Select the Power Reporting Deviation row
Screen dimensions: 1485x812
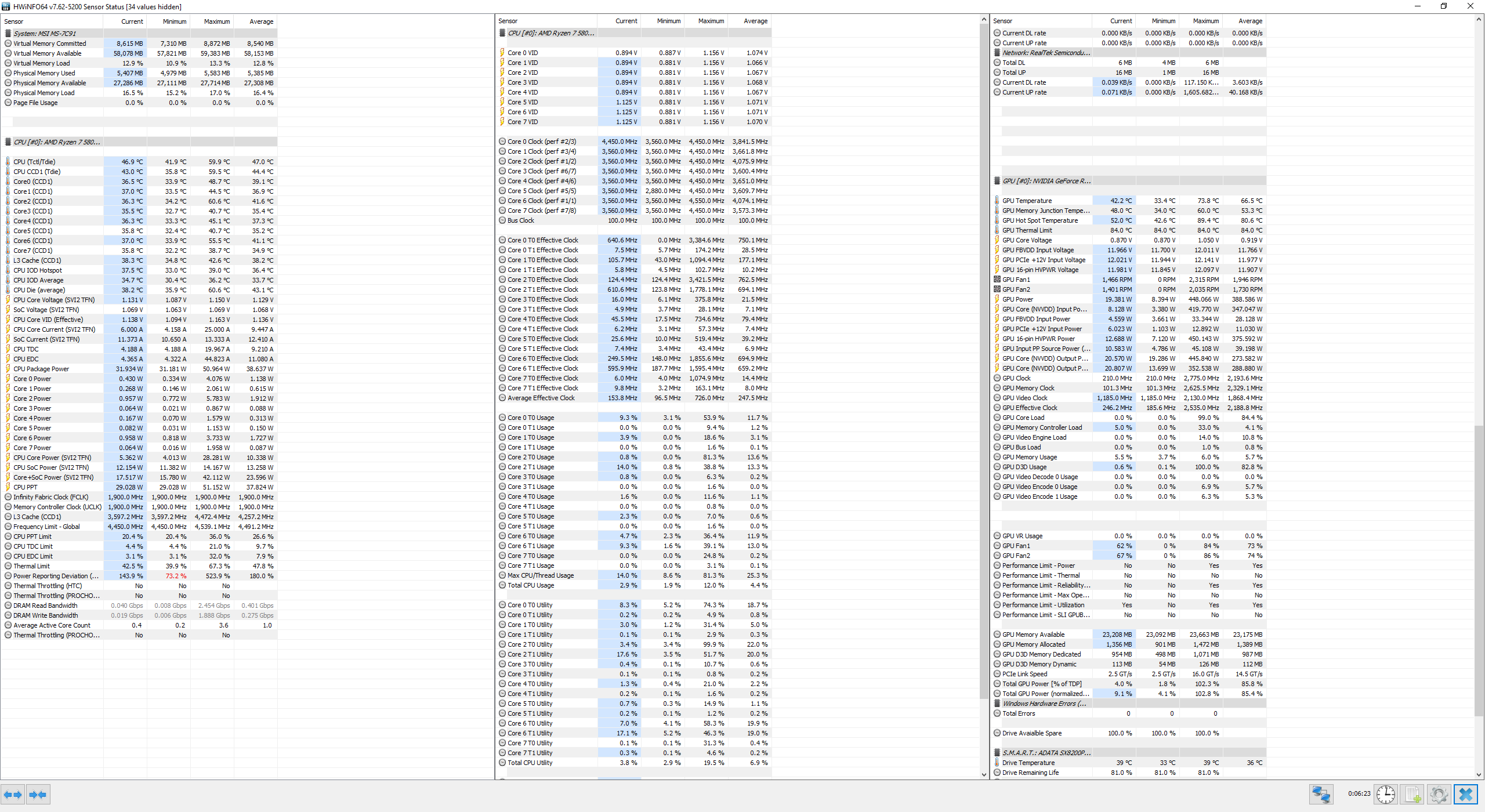[x=56, y=576]
